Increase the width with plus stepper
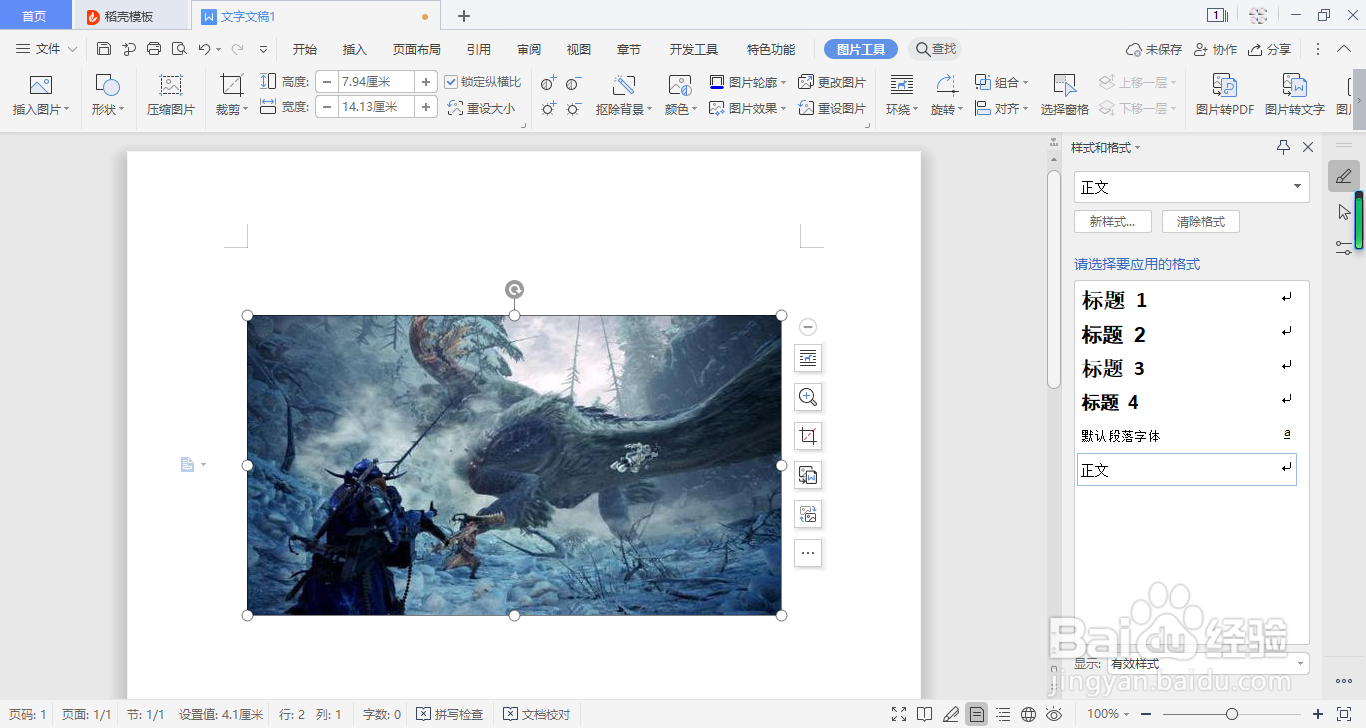This screenshot has width=1366, height=728. (x=426, y=107)
